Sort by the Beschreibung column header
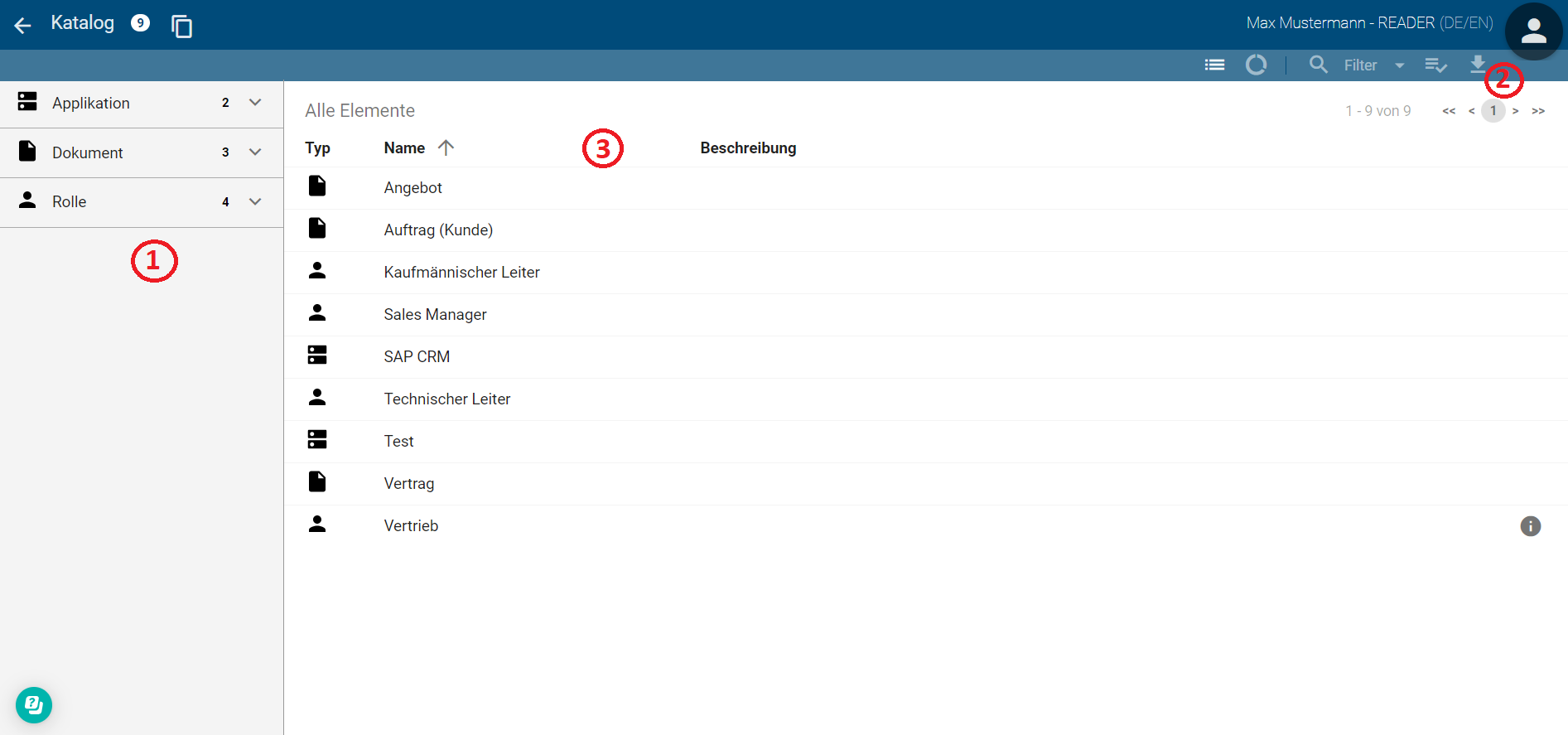1568x735 pixels. (x=747, y=148)
